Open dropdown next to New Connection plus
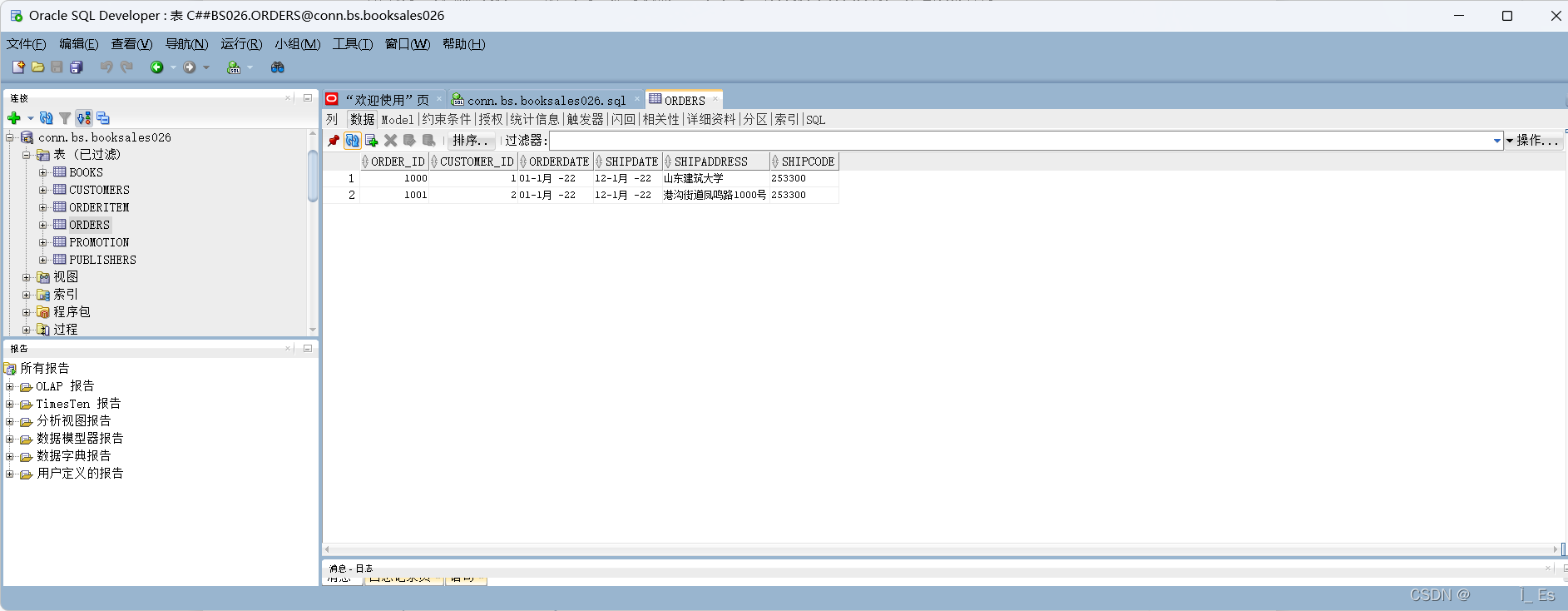This screenshot has height=611, width=1568. click(31, 118)
